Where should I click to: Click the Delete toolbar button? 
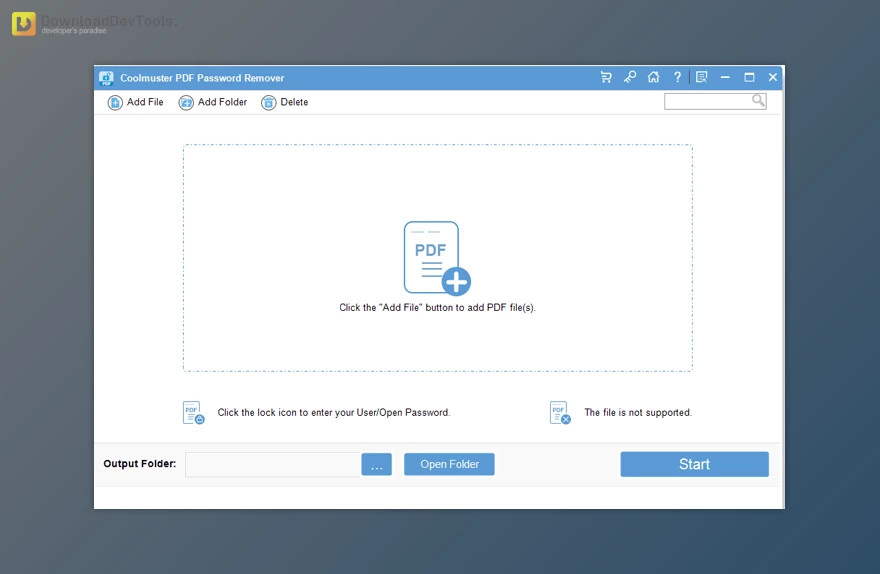point(285,102)
